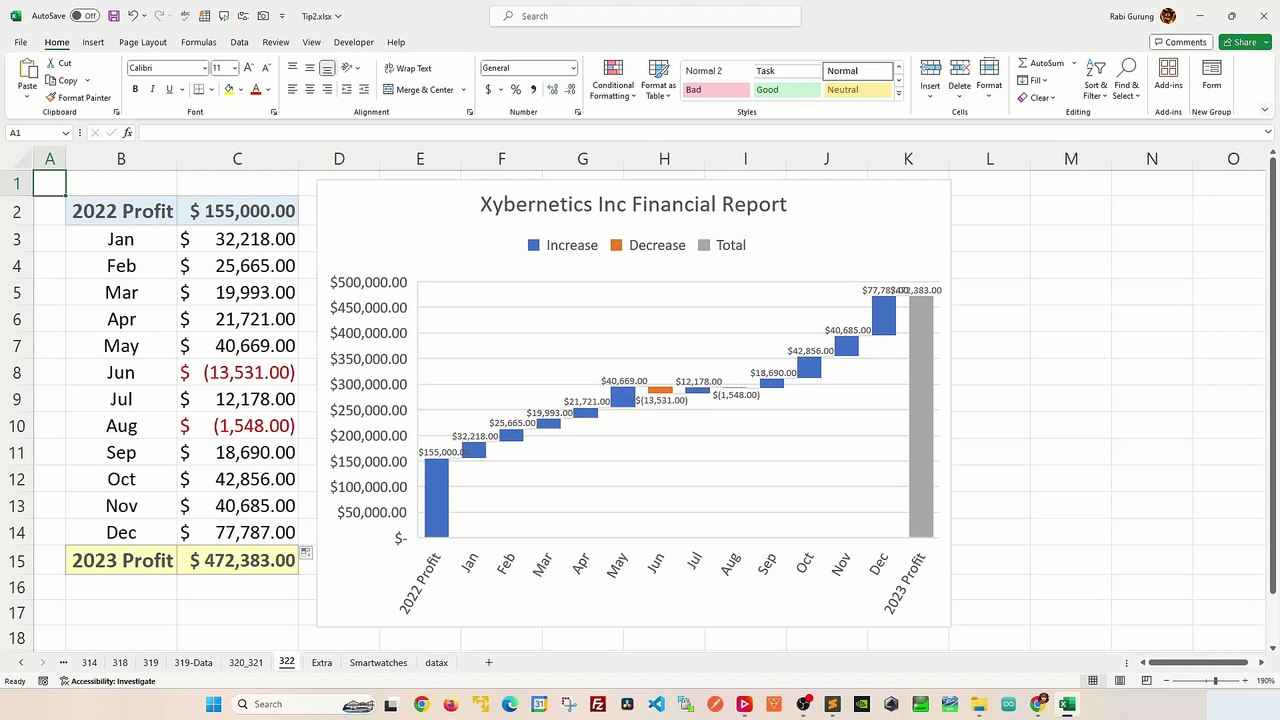
Task: Switch to the Smartwatches sheet tab
Action: (x=378, y=662)
